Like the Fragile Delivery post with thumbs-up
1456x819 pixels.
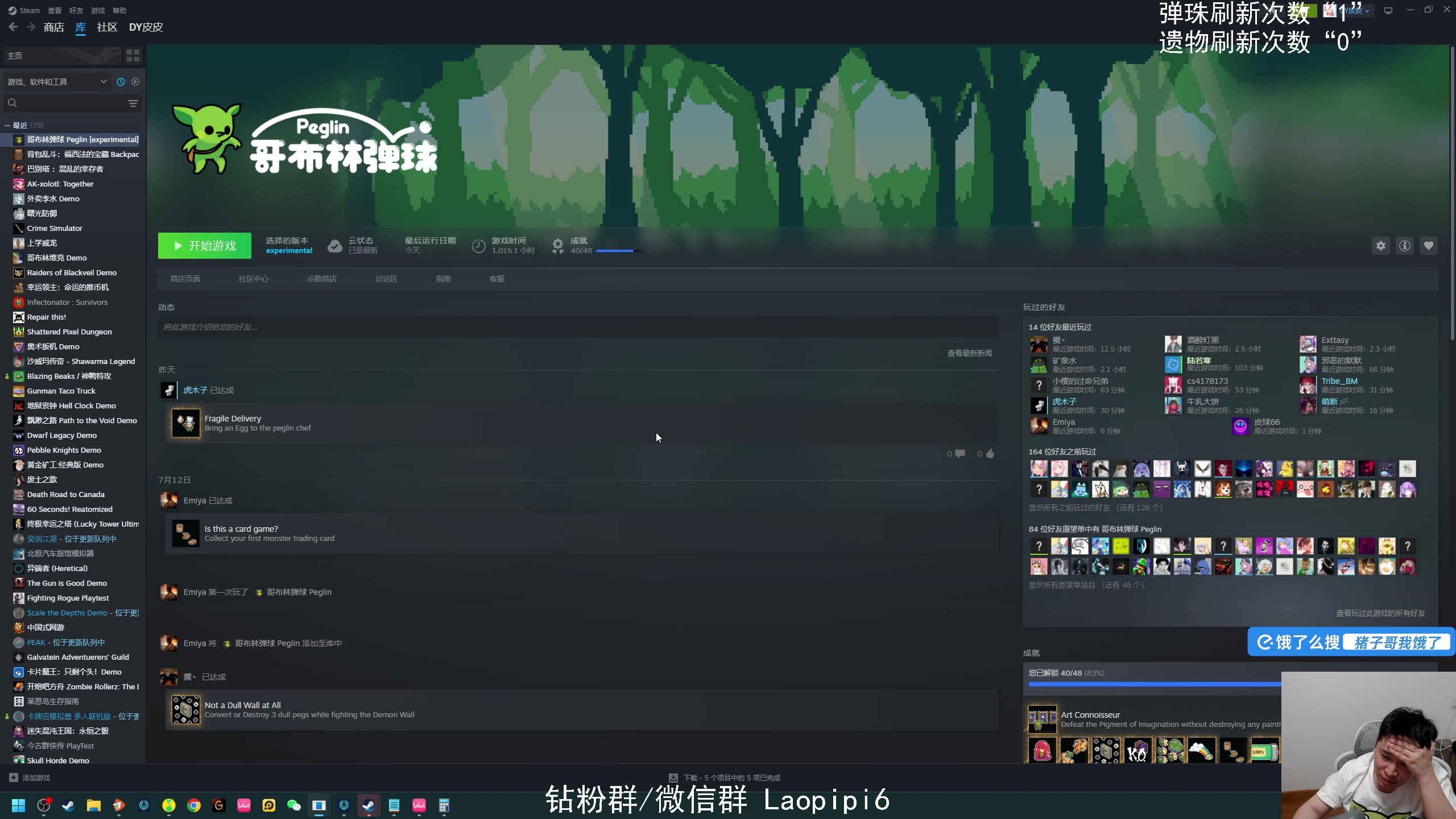[990, 453]
